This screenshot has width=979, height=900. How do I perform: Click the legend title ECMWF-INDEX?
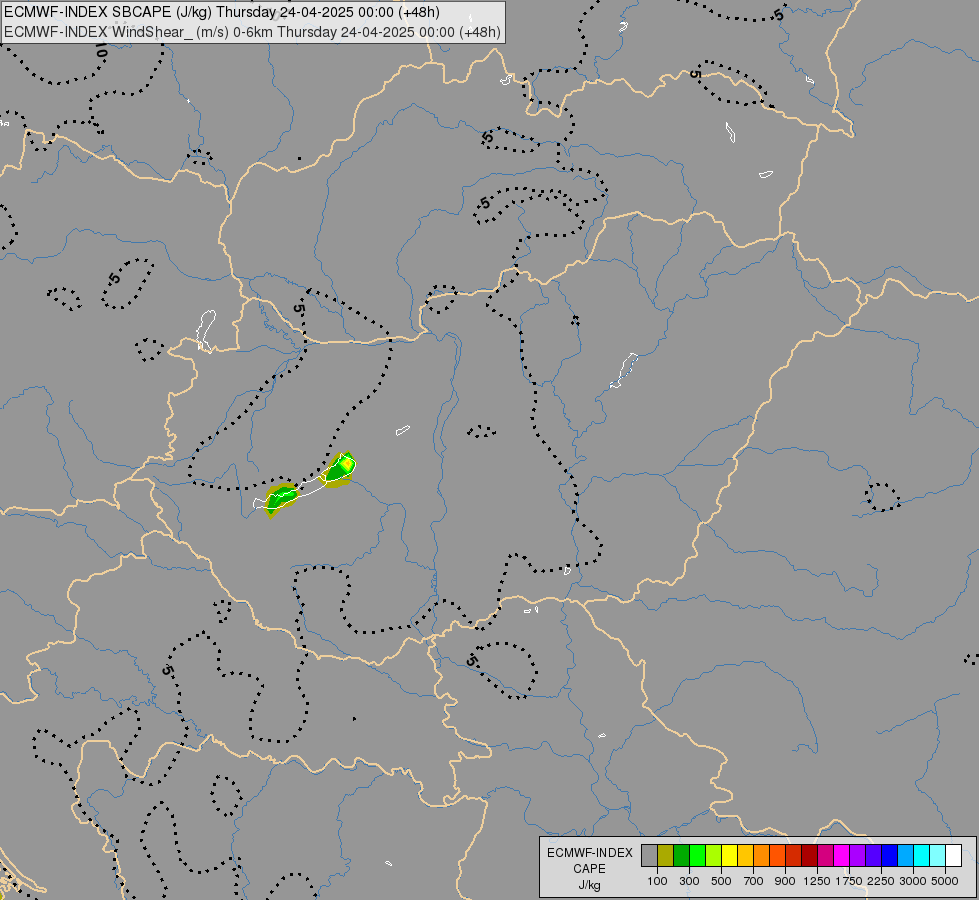pyautogui.click(x=590, y=853)
